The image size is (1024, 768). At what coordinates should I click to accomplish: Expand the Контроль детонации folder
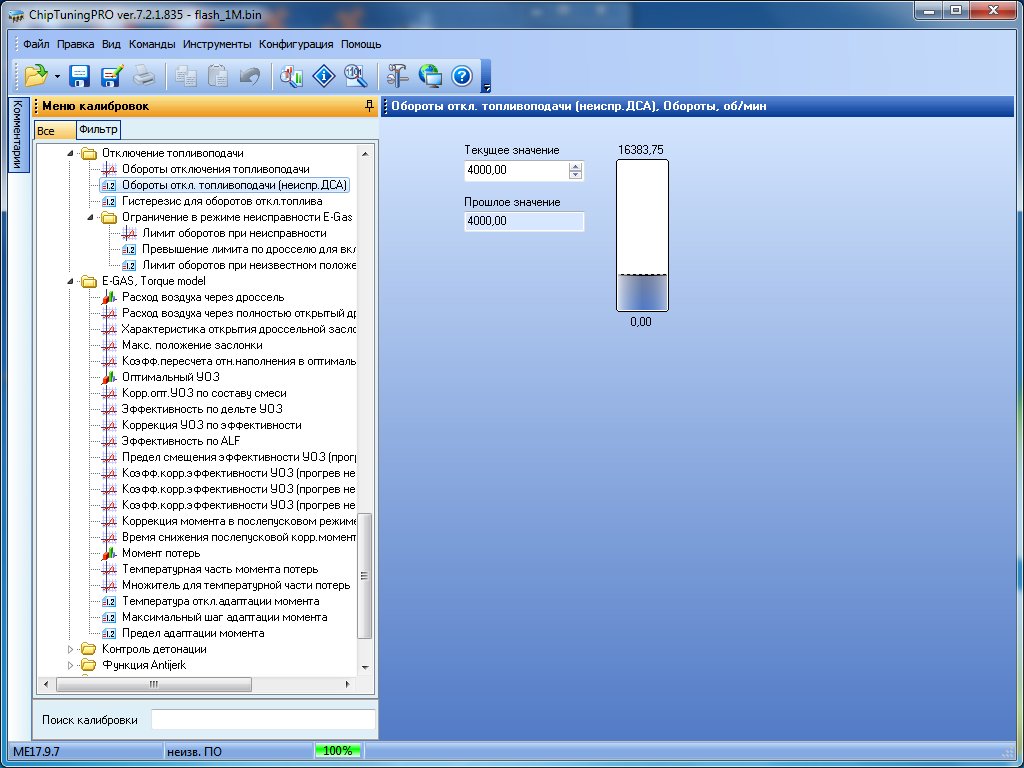(71, 649)
